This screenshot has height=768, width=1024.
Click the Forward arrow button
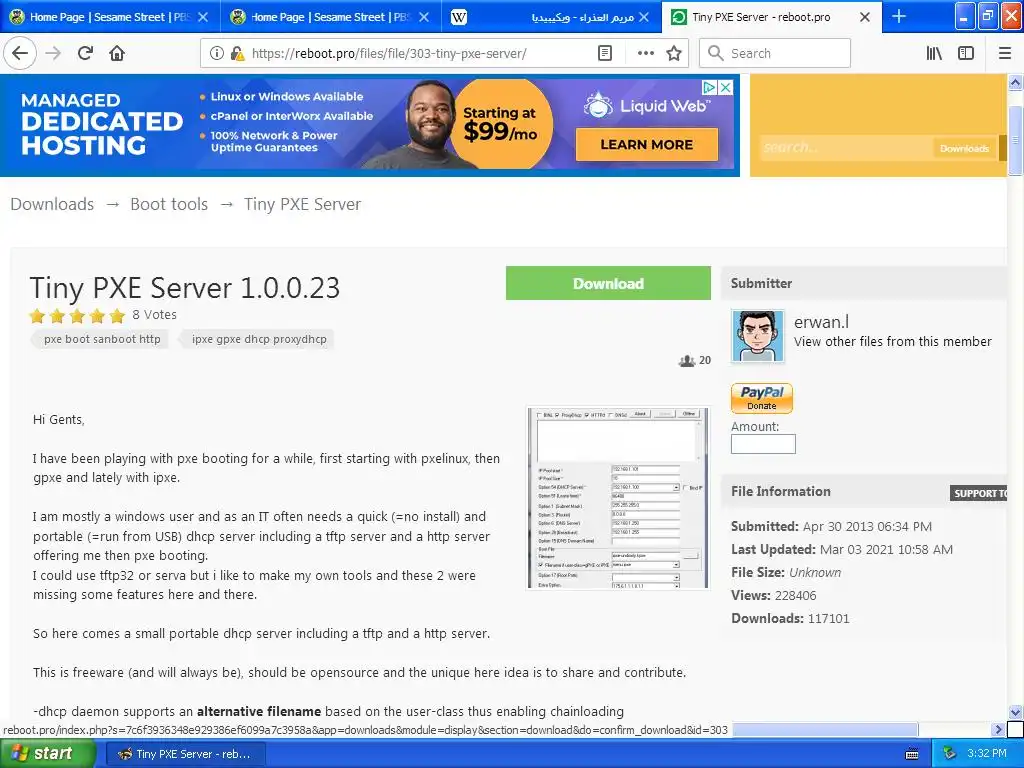point(53,53)
